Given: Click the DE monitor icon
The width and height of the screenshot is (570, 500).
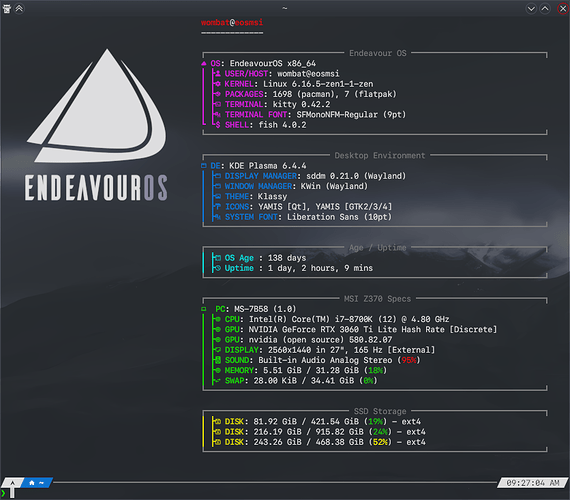Looking at the screenshot, I should pos(204,166).
